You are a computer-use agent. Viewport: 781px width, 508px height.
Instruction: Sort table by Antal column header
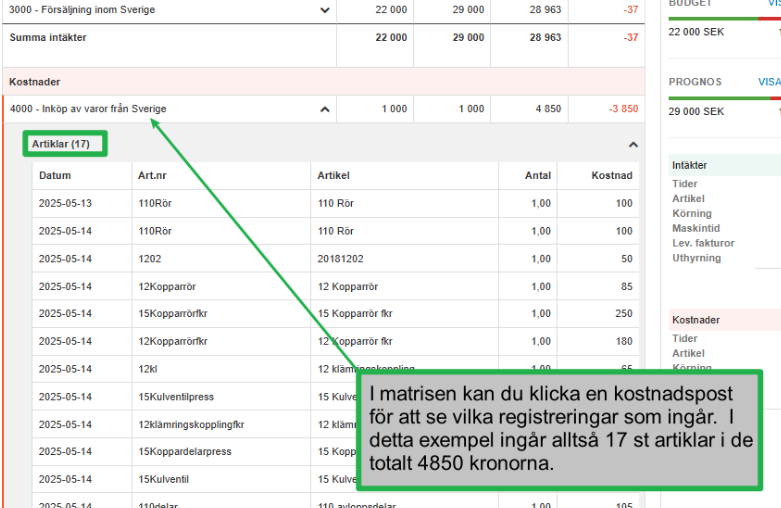click(x=537, y=175)
